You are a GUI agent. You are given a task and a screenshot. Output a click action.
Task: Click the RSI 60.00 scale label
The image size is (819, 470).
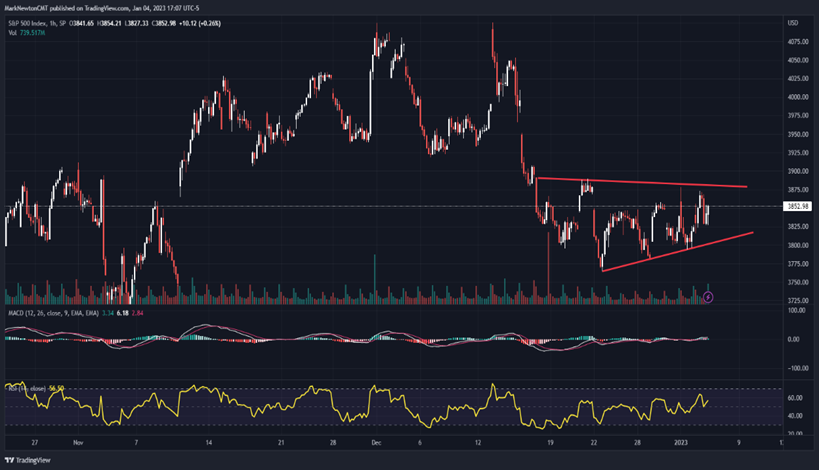pyautogui.click(x=795, y=398)
